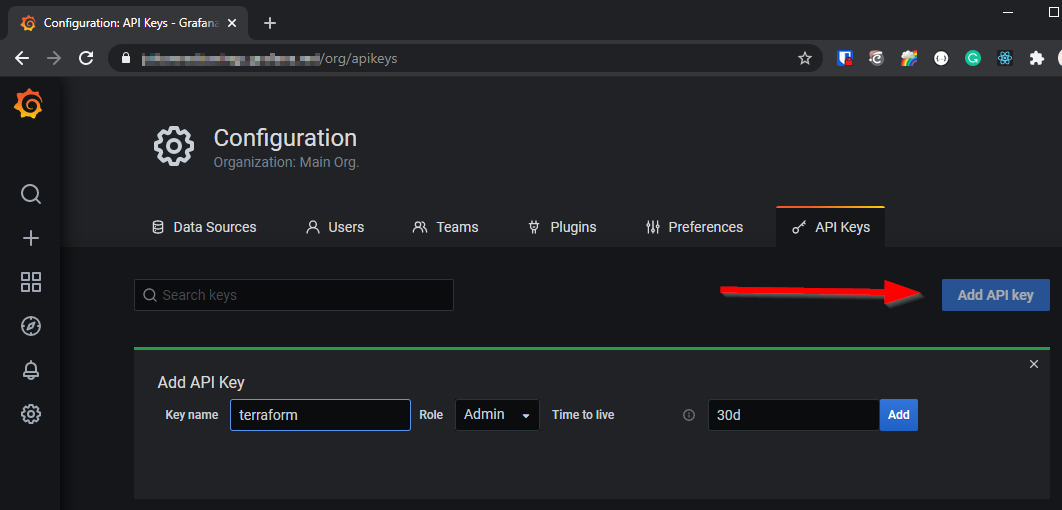Open the Grafana home logo
This screenshot has height=510, width=1062.
coord(28,105)
